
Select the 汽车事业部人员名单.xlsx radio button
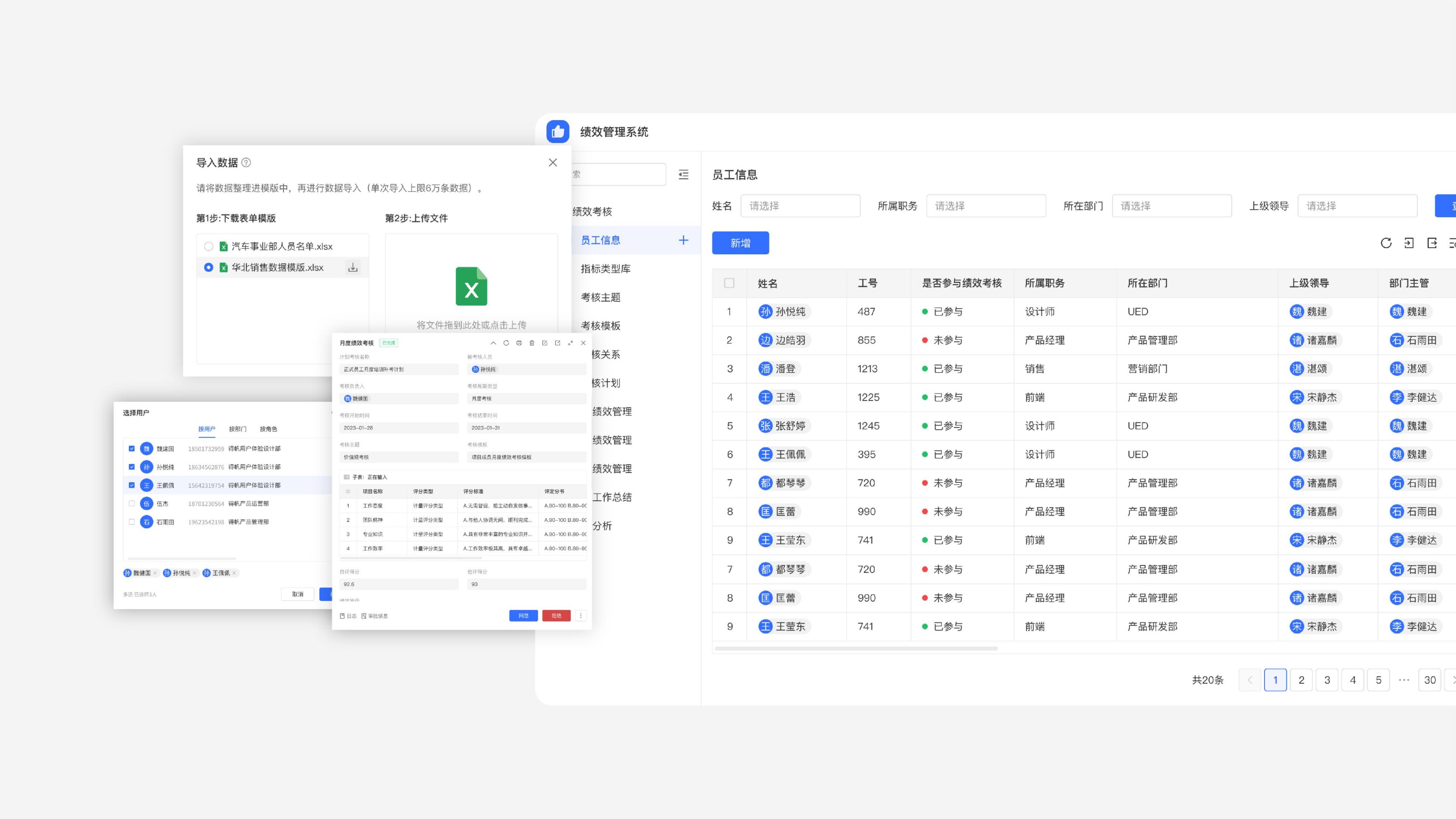(209, 246)
